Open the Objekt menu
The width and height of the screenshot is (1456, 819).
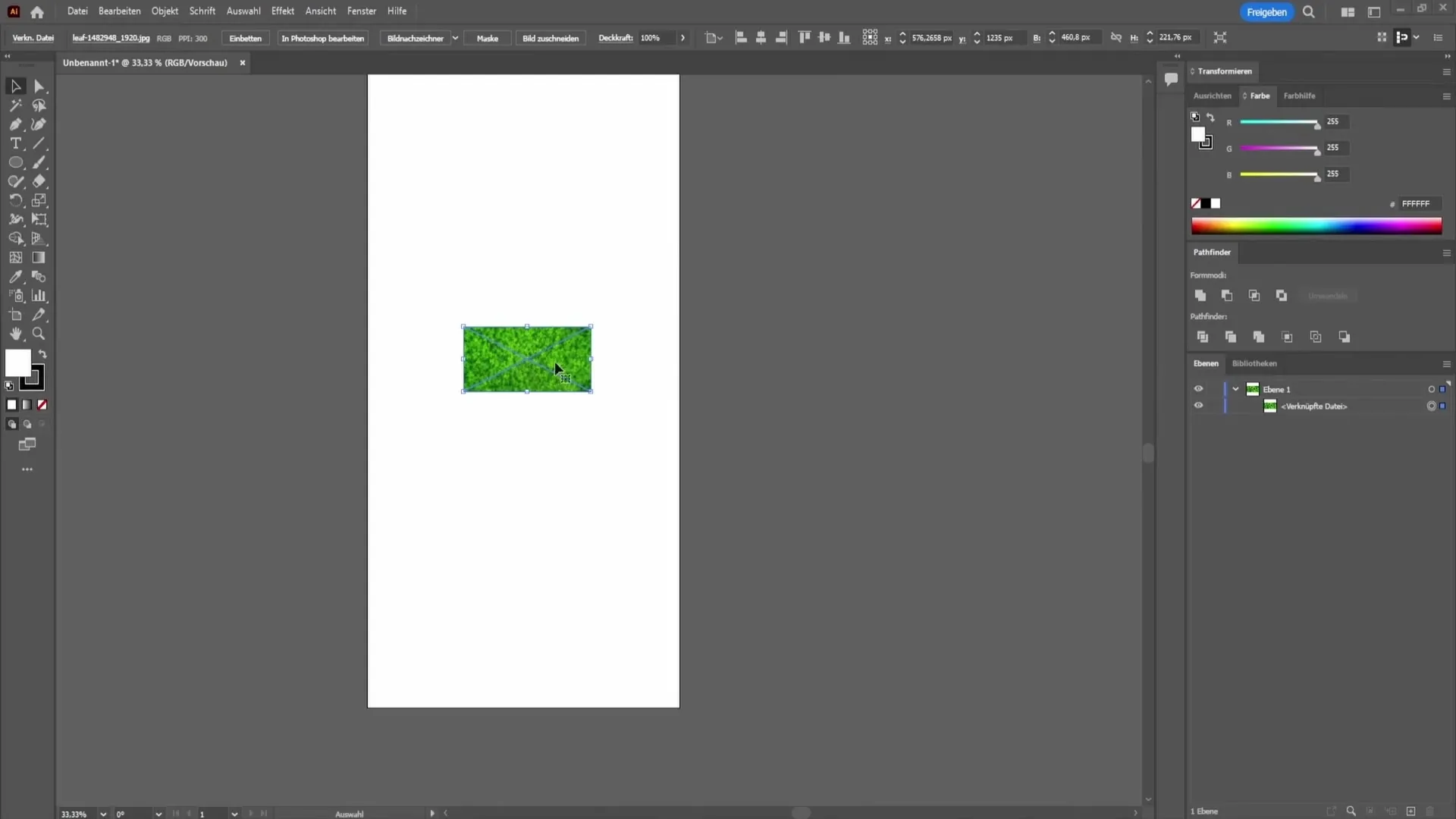click(165, 11)
